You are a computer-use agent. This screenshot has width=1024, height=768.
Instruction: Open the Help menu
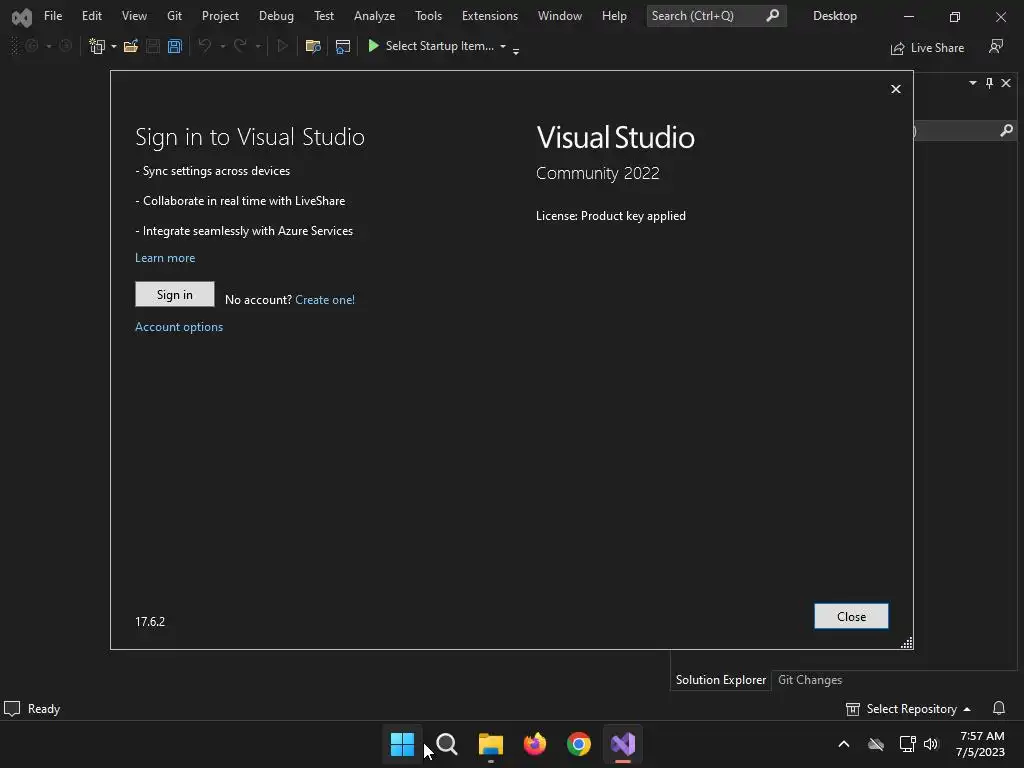pos(614,16)
